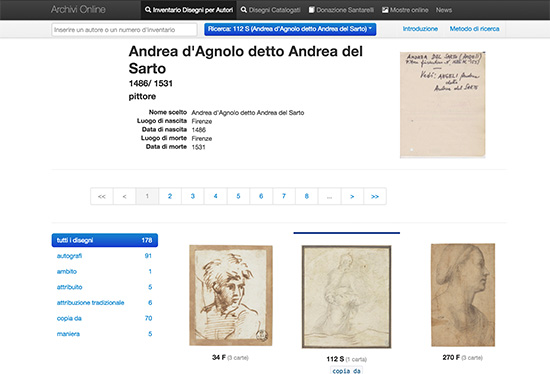550x374 pixels.
Task: Expand the Ricerca: 112 S dropdown button
Action: 290,29
